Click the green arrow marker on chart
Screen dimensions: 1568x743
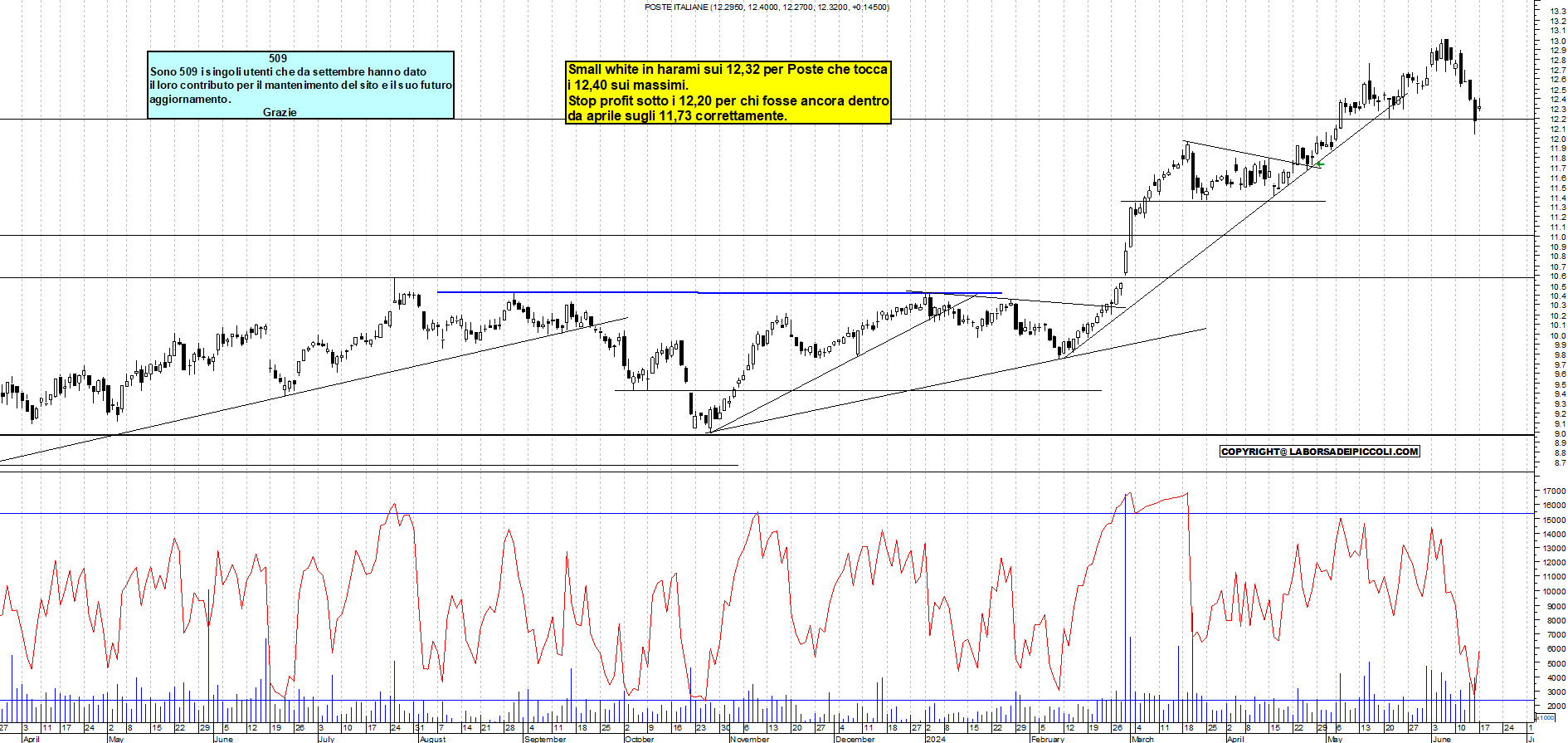[1319, 164]
